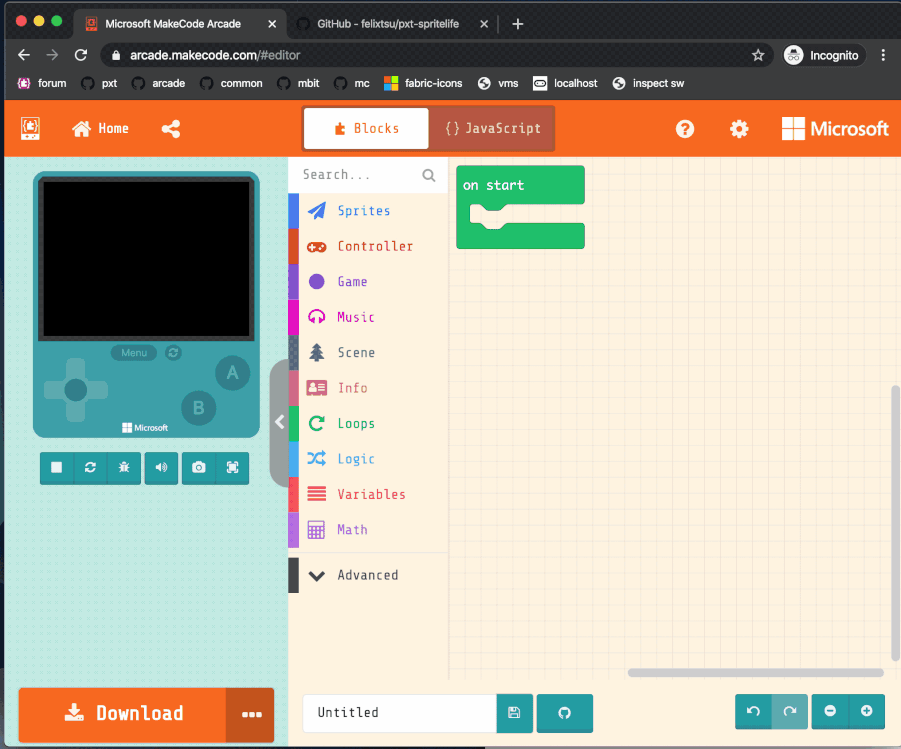This screenshot has width=901, height=749.
Task: Open the localhost bookmark
Action: (565, 83)
